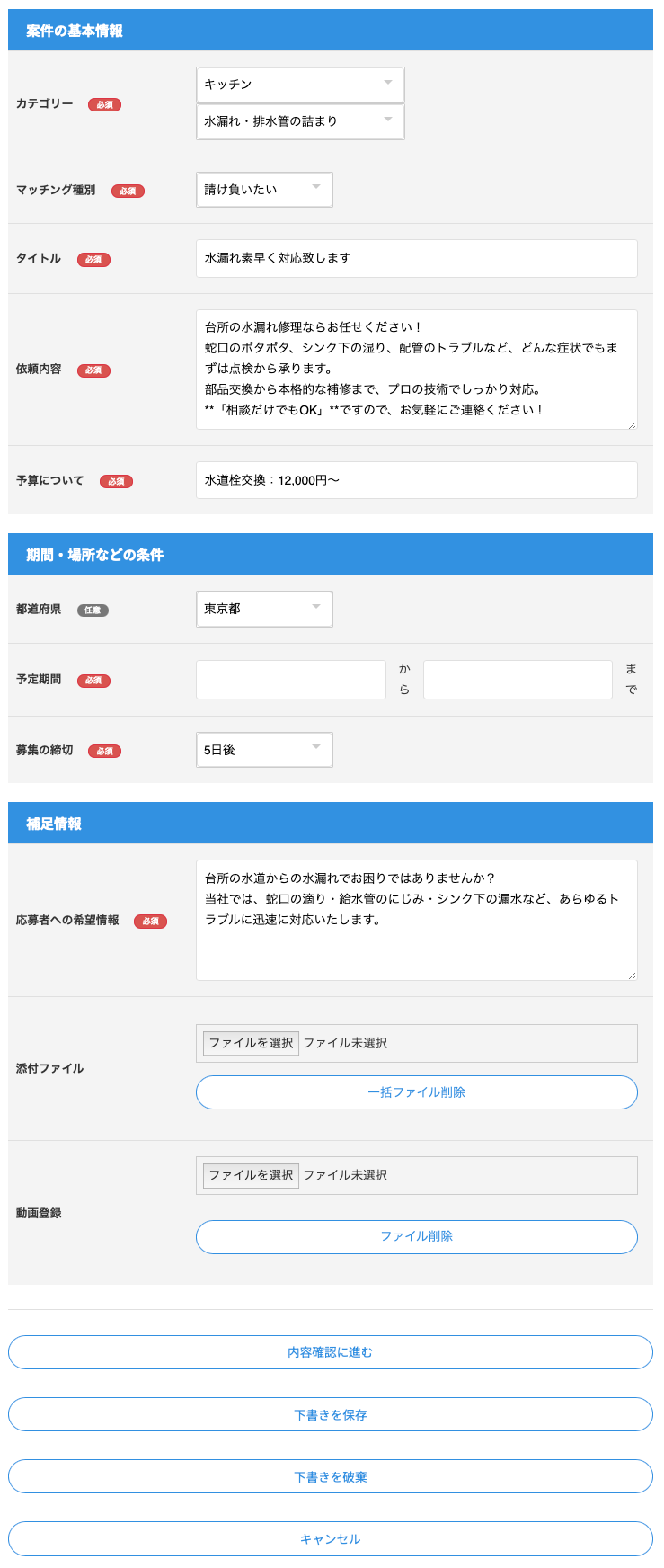Save draft with 下書きを保存 button
The width and height of the screenshot is (664, 1568).
click(x=331, y=1414)
